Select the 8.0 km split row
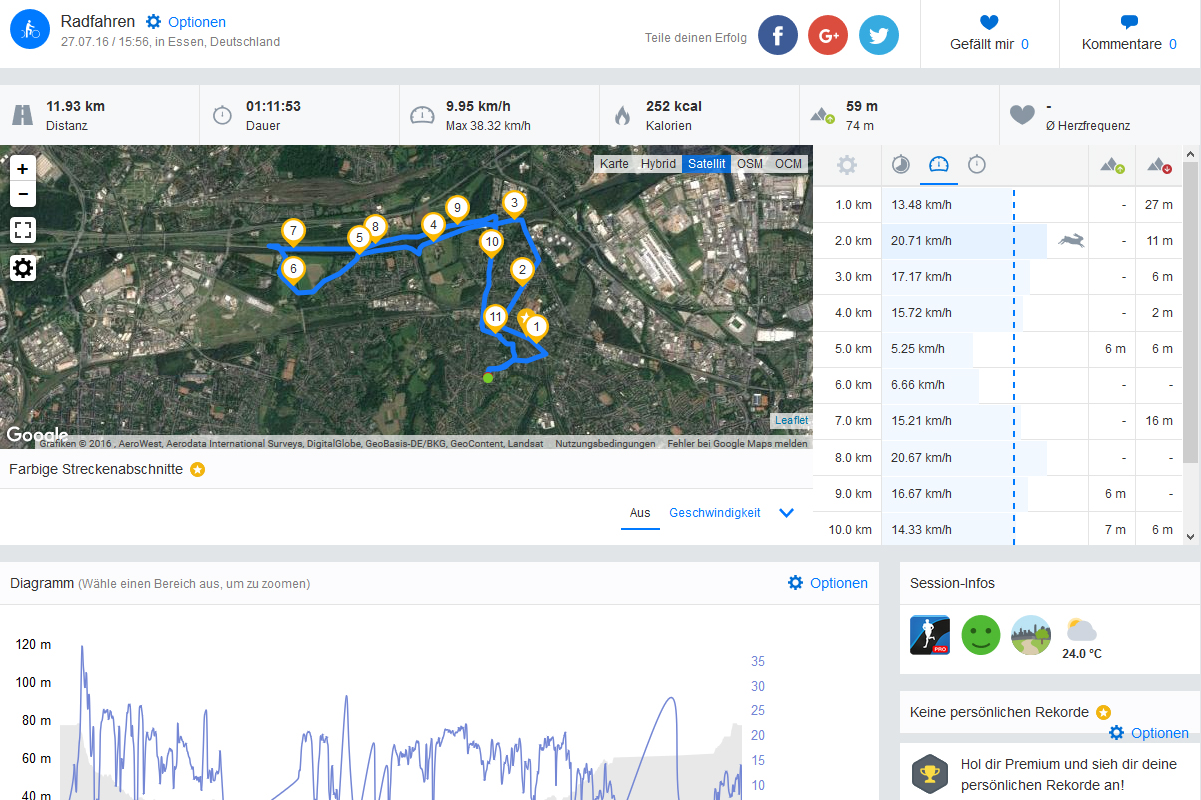 tap(998, 458)
